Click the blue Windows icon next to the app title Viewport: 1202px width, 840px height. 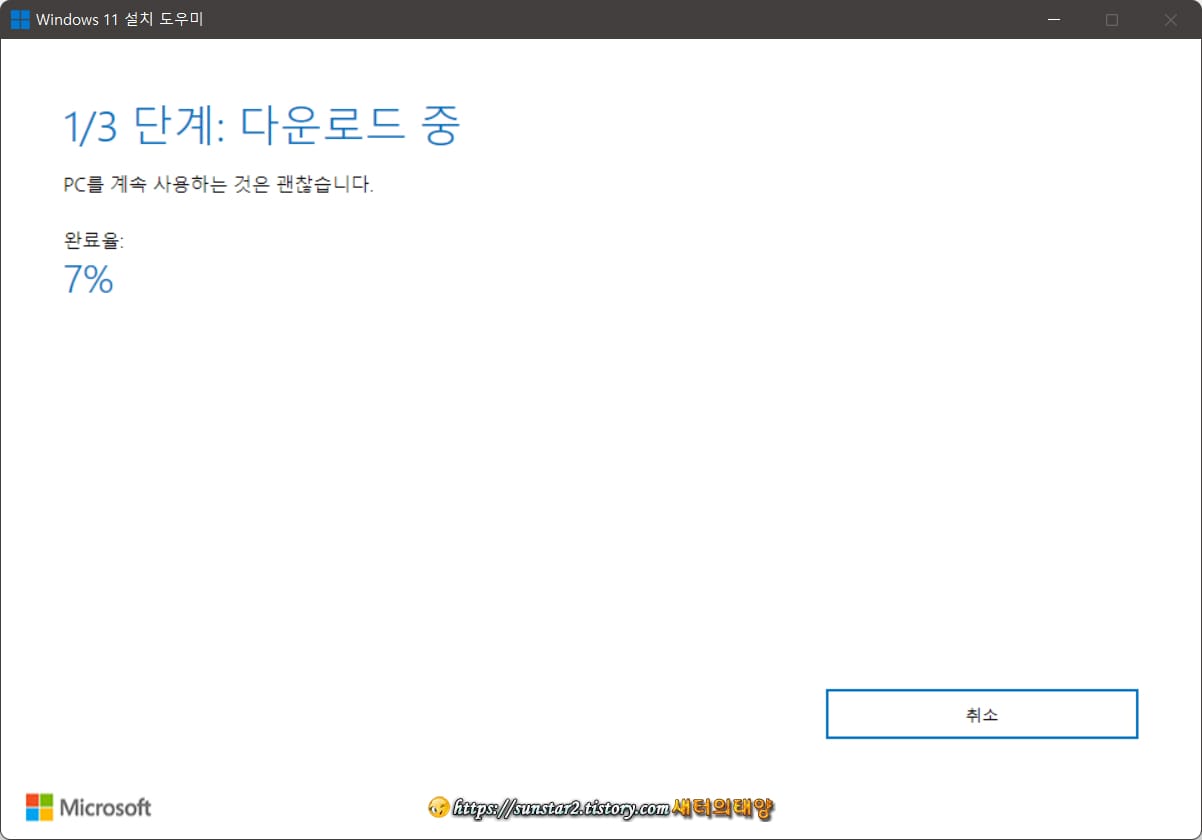click(18, 19)
